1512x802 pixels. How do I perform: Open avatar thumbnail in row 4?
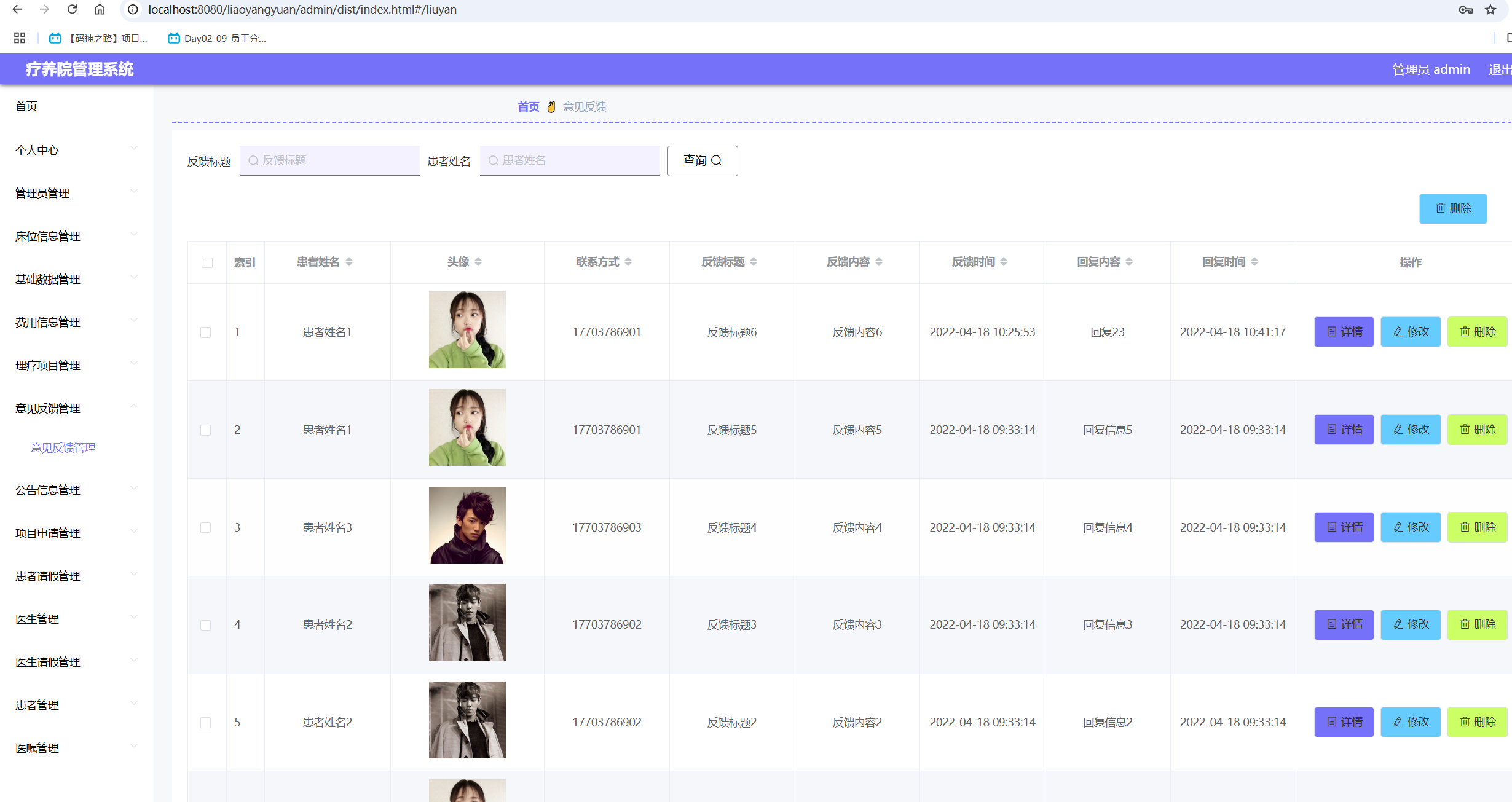tap(467, 622)
